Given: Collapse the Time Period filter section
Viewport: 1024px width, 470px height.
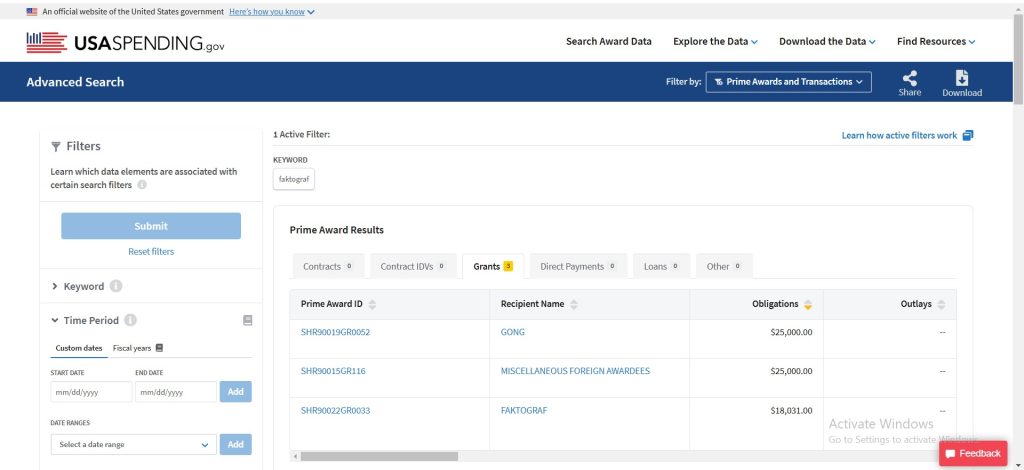Looking at the screenshot, I should 55,321.
